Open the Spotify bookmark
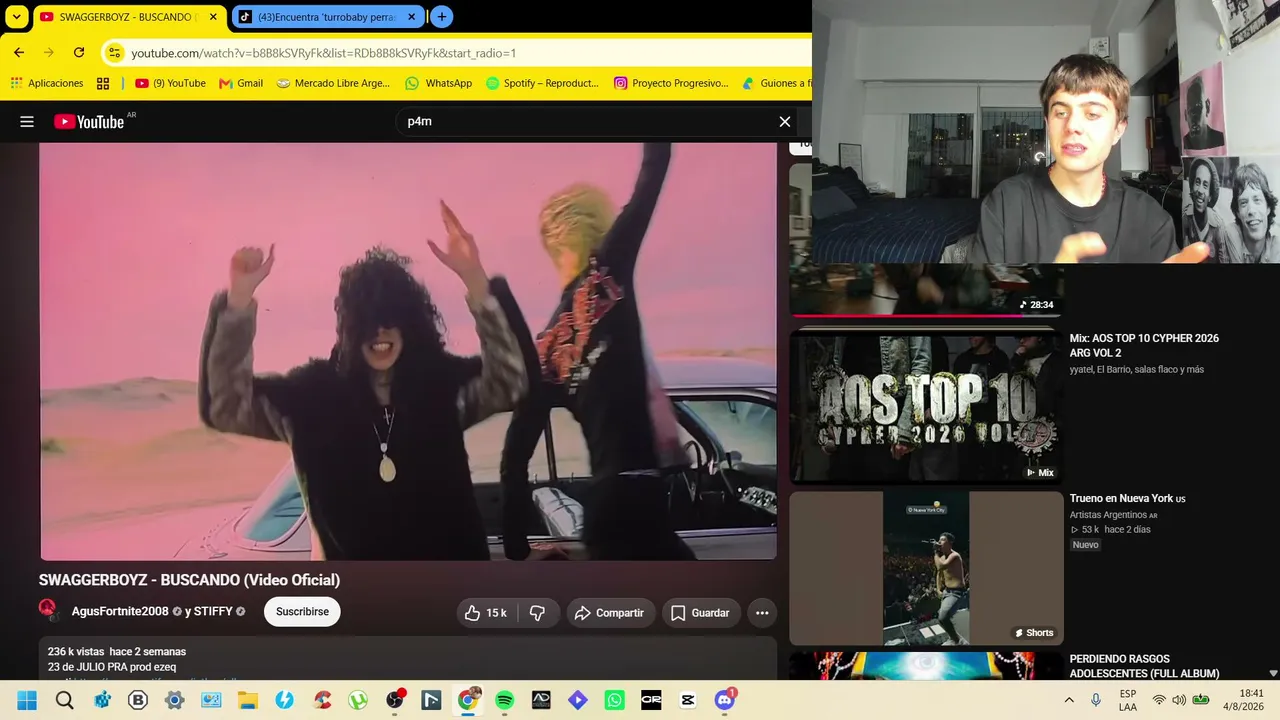This screenshot has width=1280, height=720. tap(542, 83)
